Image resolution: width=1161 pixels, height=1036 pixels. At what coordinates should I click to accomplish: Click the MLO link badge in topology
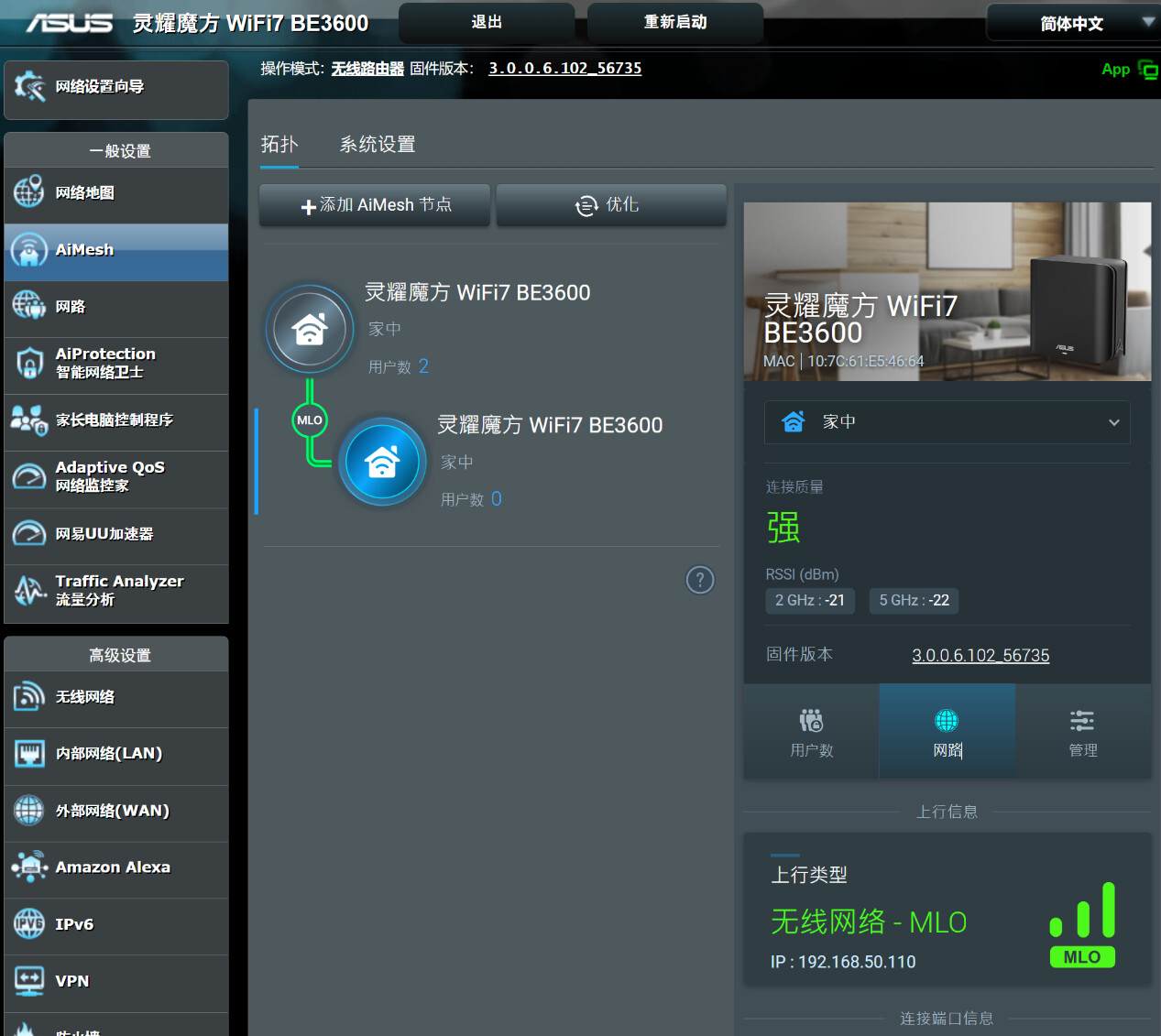coord(310,420)
